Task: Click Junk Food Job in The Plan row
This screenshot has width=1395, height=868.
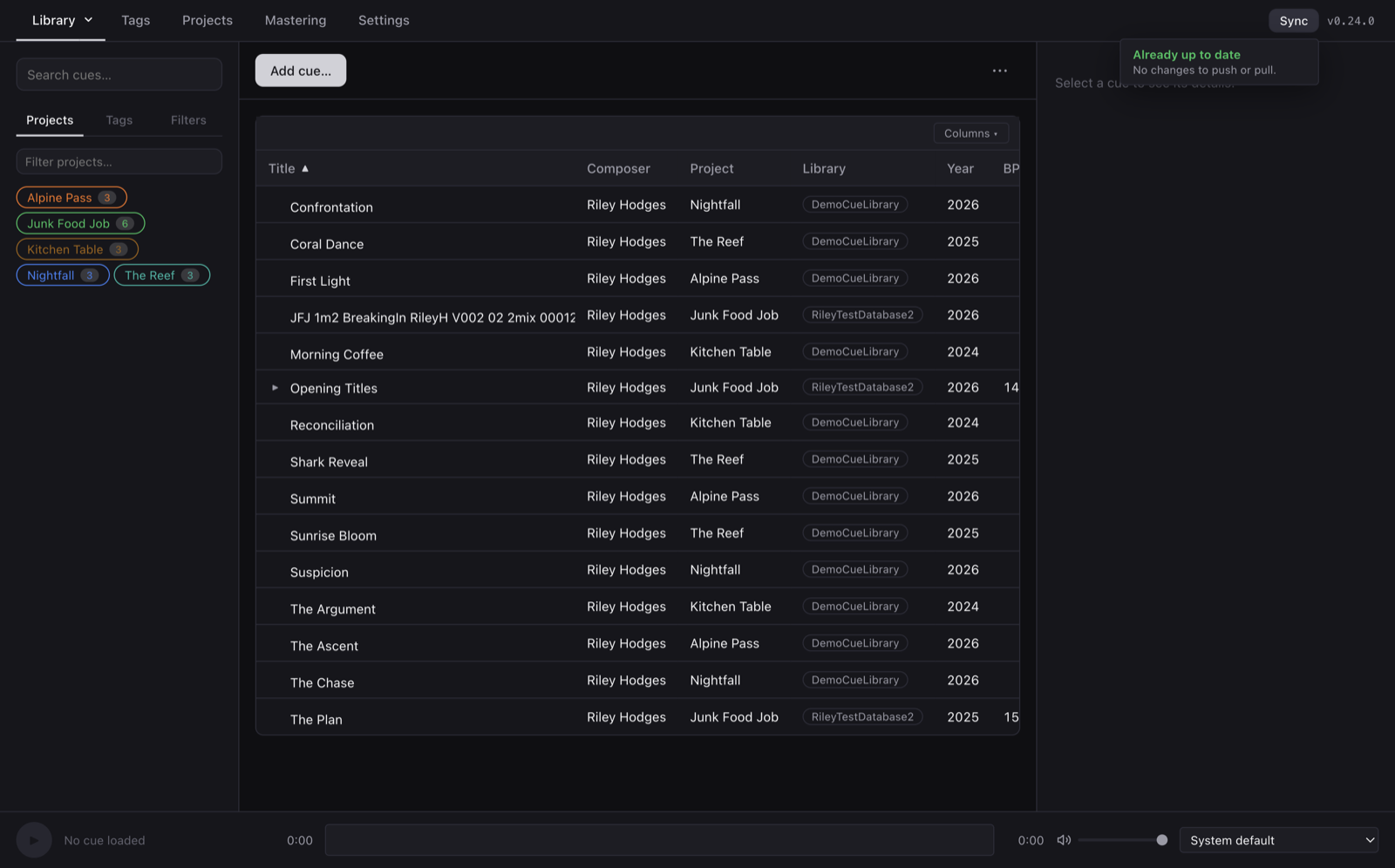Action: click(x=734, y=717)
